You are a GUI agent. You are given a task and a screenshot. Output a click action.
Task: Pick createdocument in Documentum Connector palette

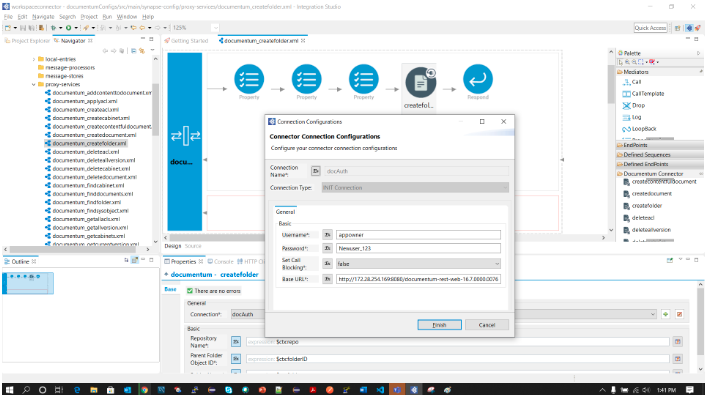click(x=647, y=194)
